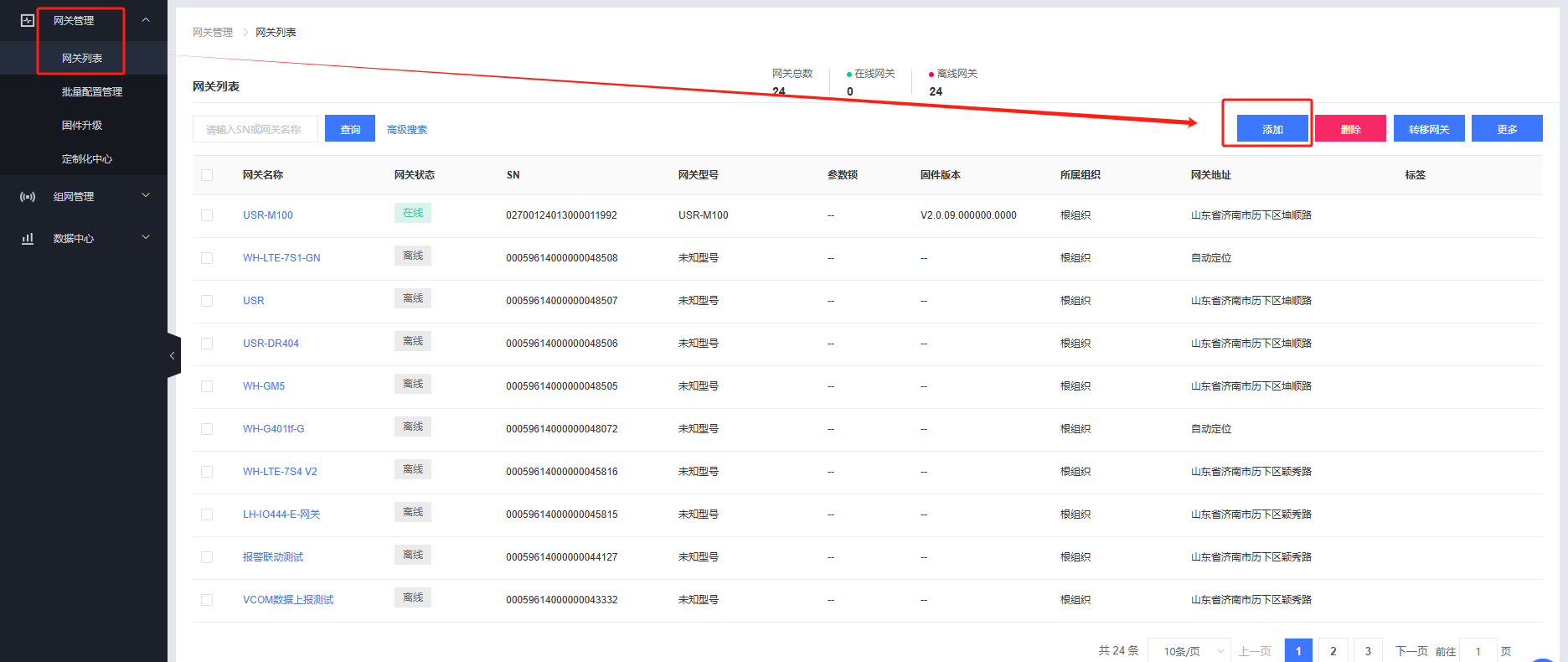The height and width of the screenshot is (662, 1568).
Task: Select the WH-GM5 row checkbox
Action: [x=207, y=386]
